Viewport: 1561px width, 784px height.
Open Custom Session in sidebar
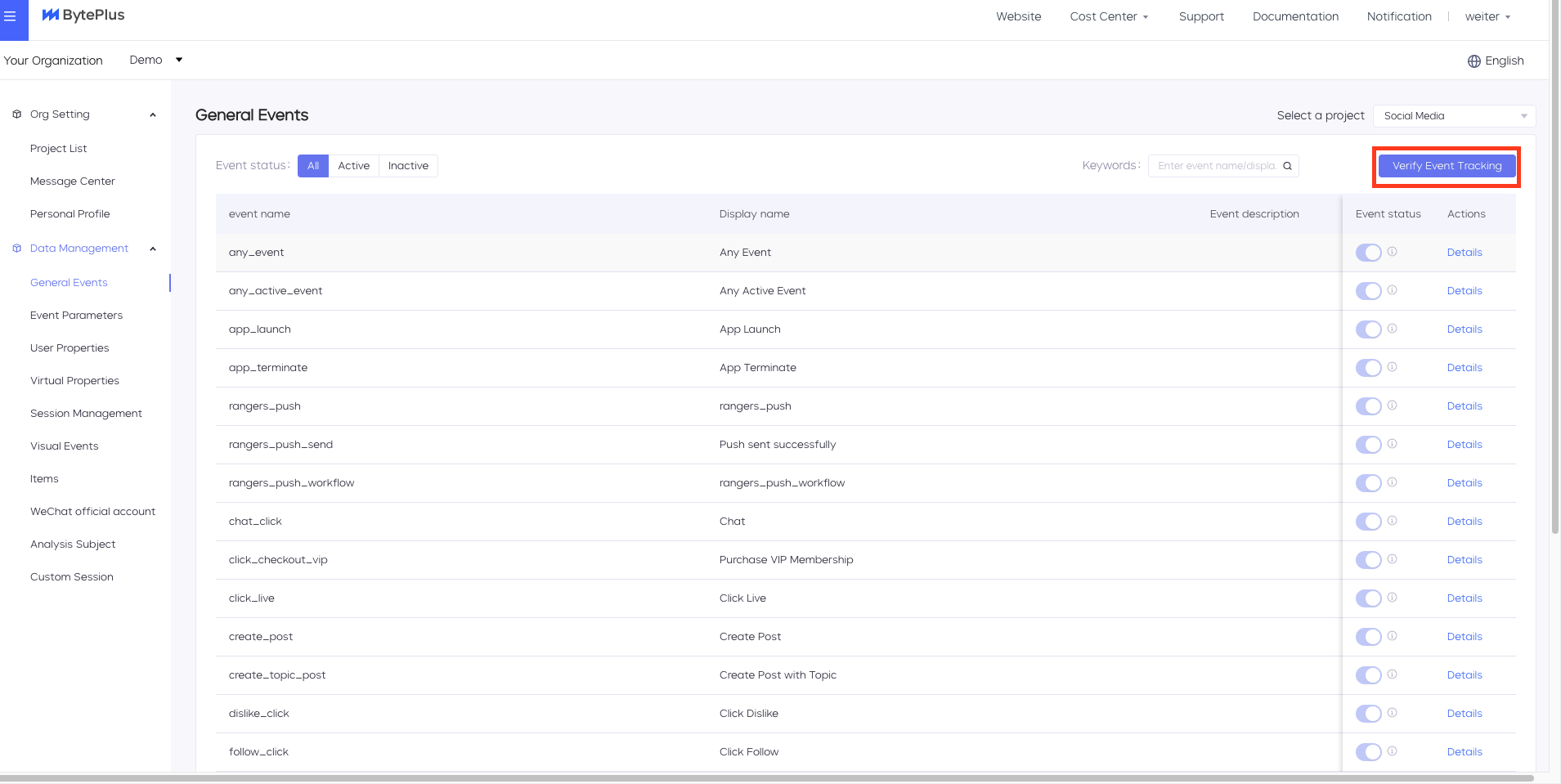click(x=71, y=577)
